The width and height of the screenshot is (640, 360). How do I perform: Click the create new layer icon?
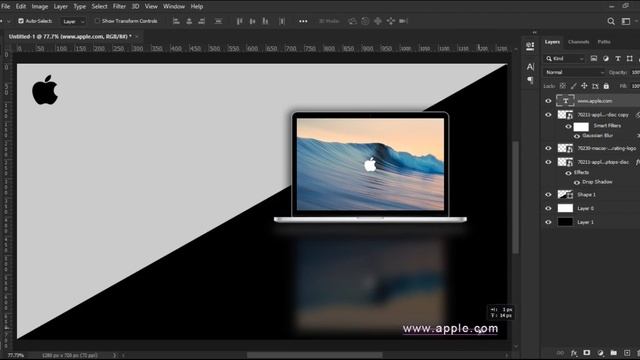pyautogui.click(x=627, y=353)
